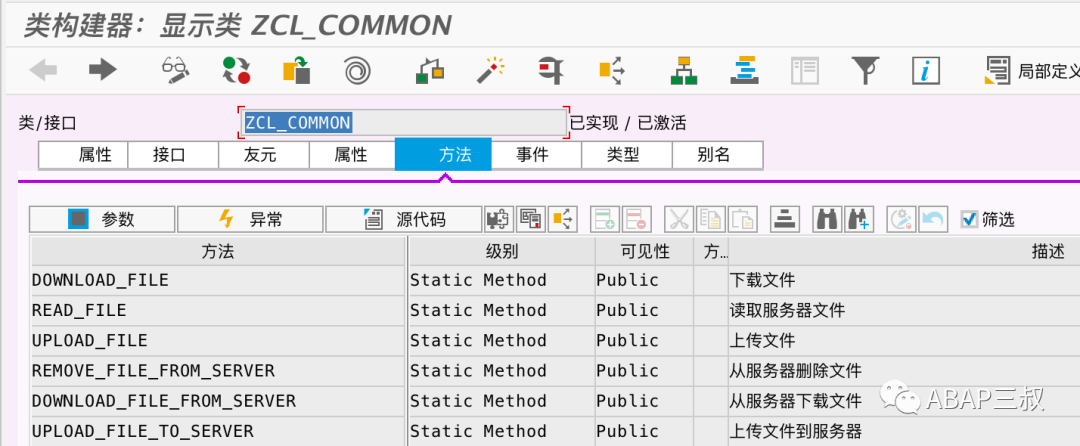
Task: Click the 上传文件到服务器 description cell
Action: [x=904, y=432]
